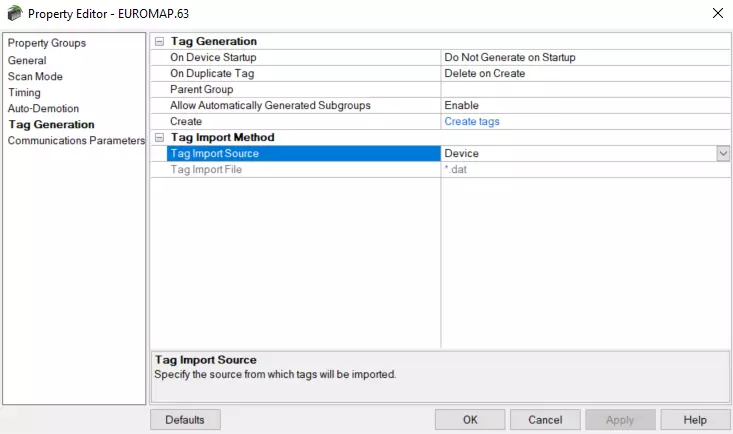Confirm with the OK button
733x434 pixels.
pos(470,420)
